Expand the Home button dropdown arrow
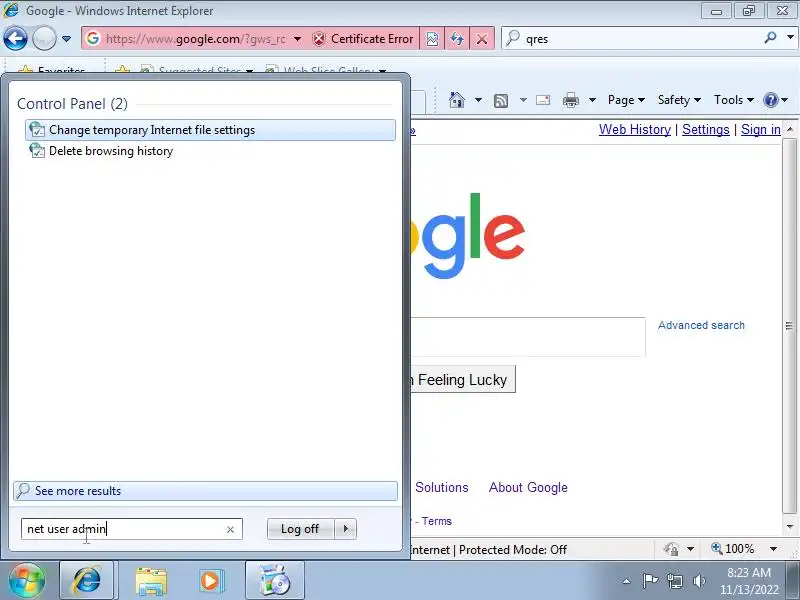The image size is (800, 600). (478, 100)
